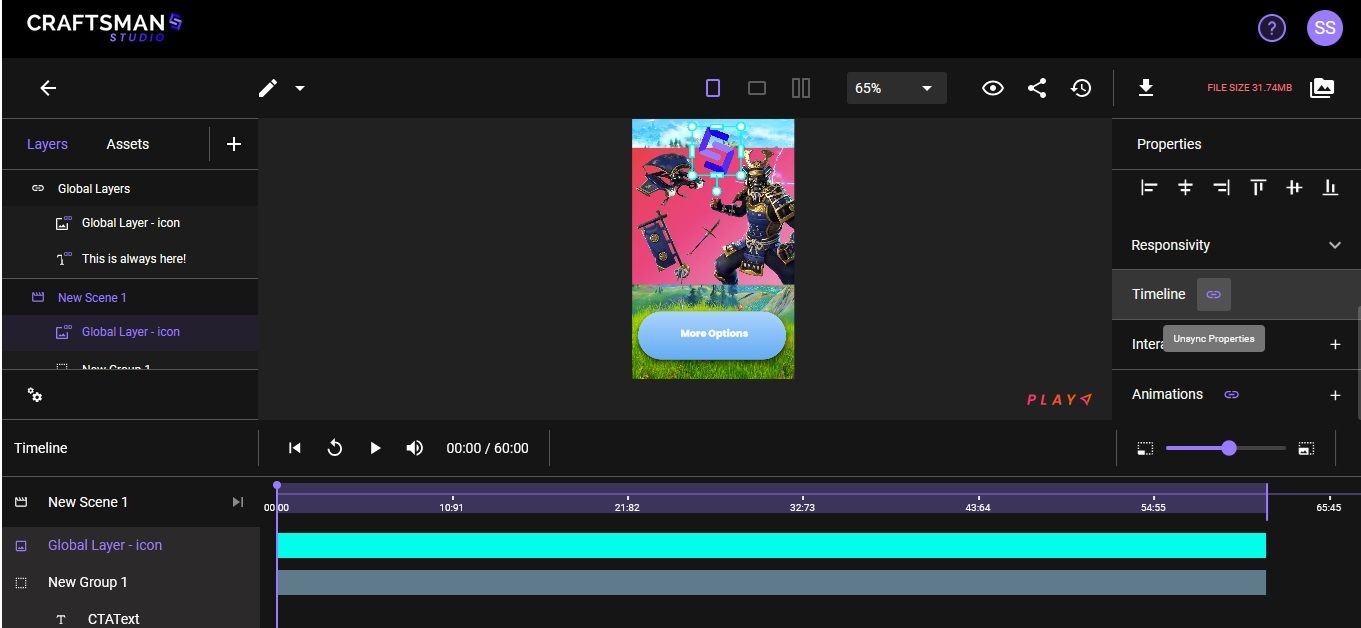Select the Global Layers group row
Screen dimensions: 1361x628
130,188
